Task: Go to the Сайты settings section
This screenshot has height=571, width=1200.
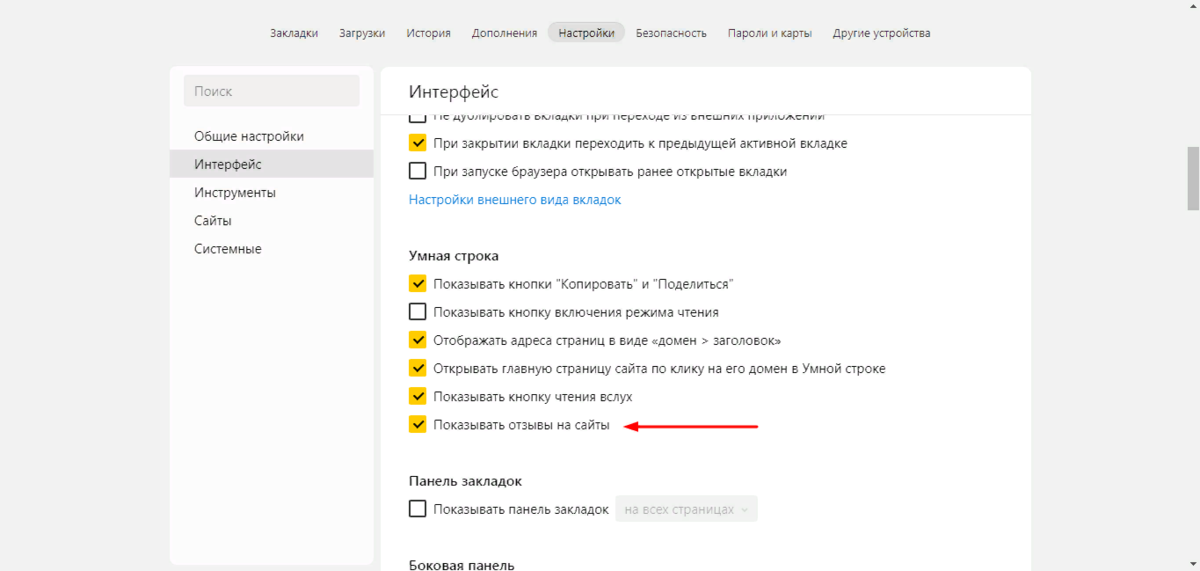Action: click(x=213, y=220)
